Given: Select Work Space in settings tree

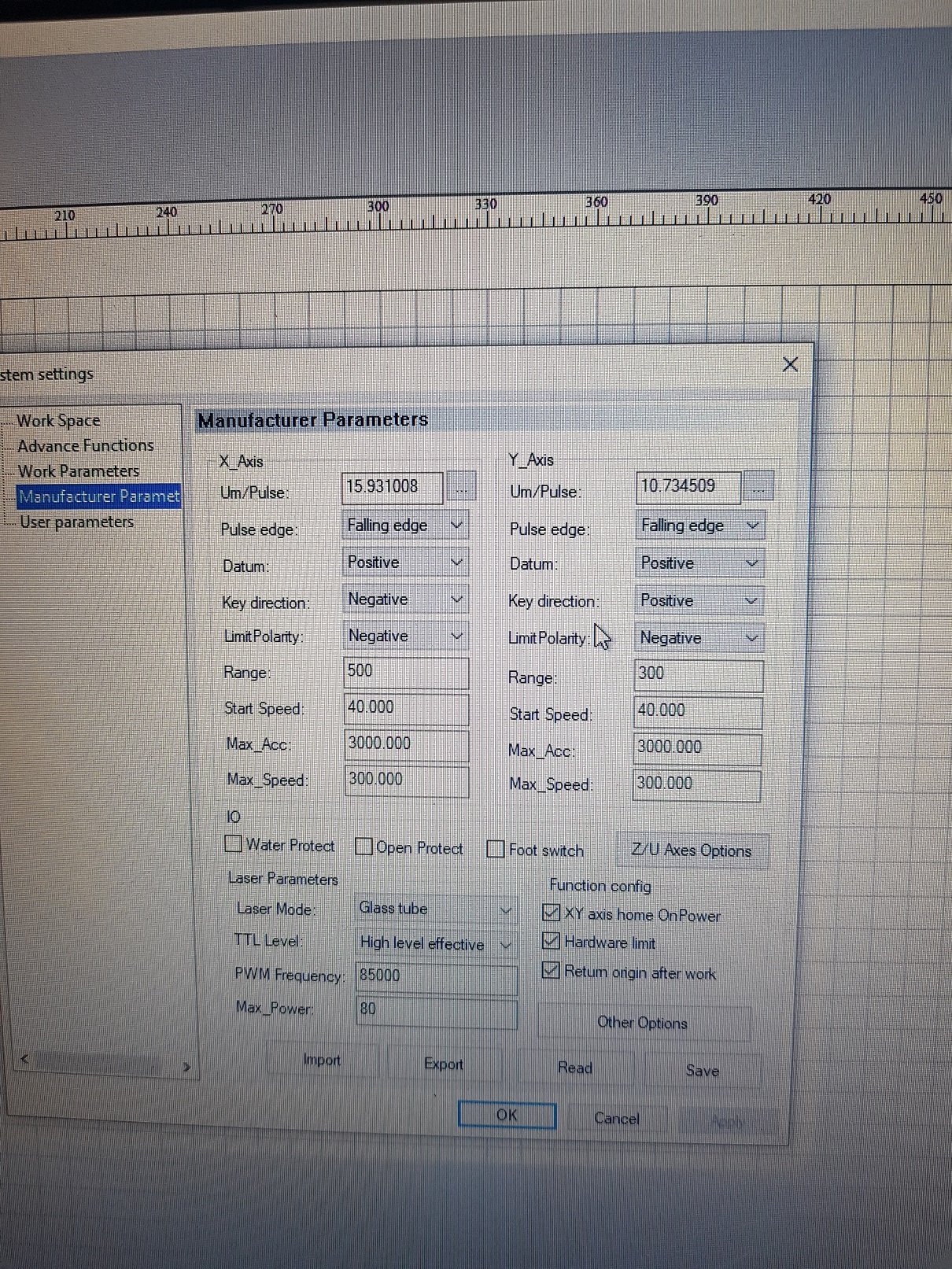Looking at the screenshot, I should 58,421.
